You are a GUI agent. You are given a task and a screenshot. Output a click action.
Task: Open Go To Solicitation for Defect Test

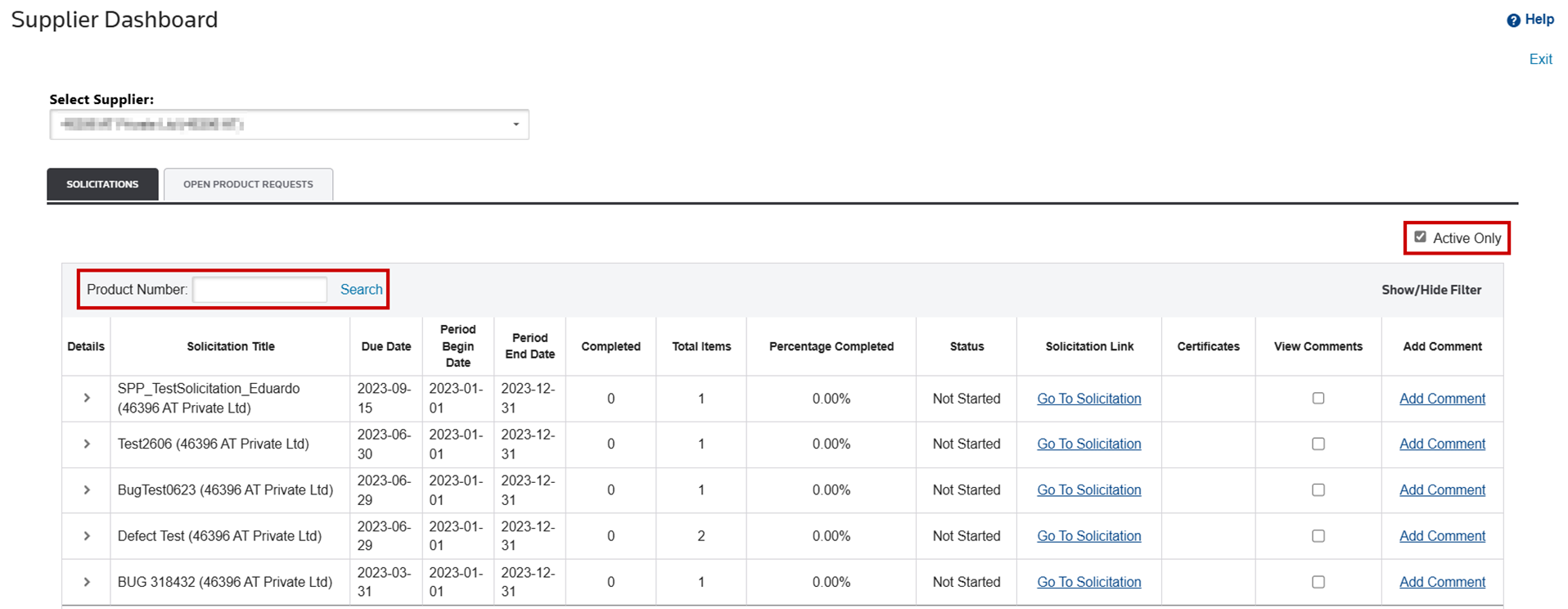coord(1088,536)
